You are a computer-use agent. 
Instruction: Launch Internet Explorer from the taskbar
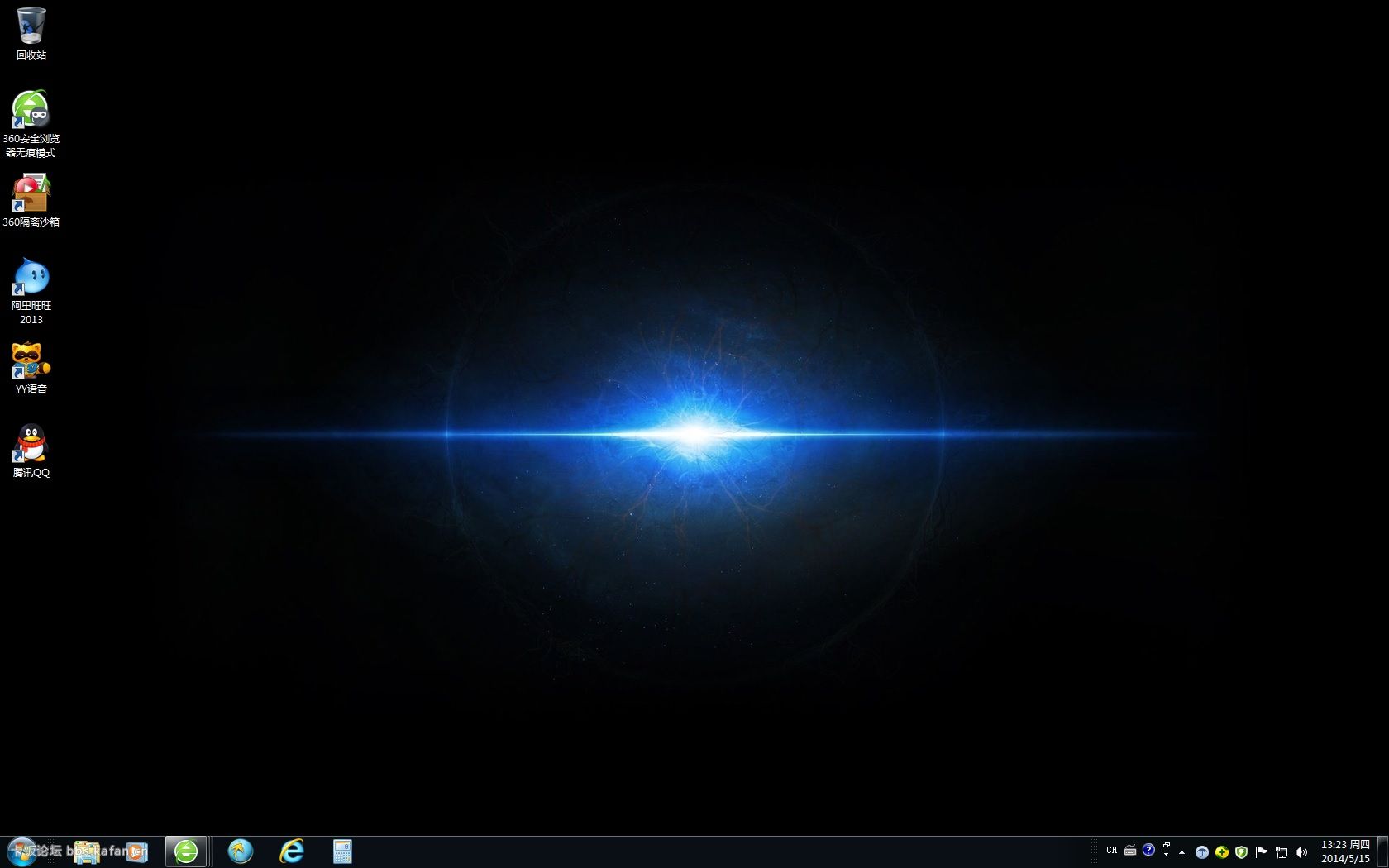292,851
